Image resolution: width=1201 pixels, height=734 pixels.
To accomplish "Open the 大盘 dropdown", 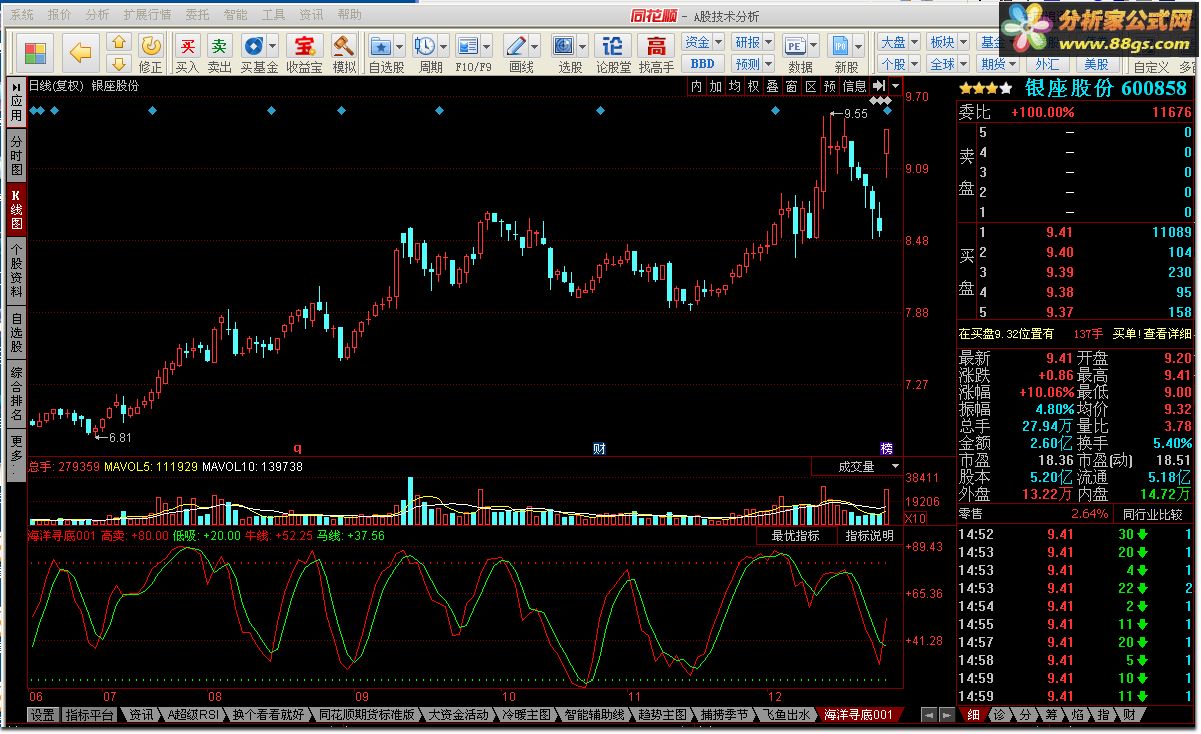I will click(x=899, y=42).
